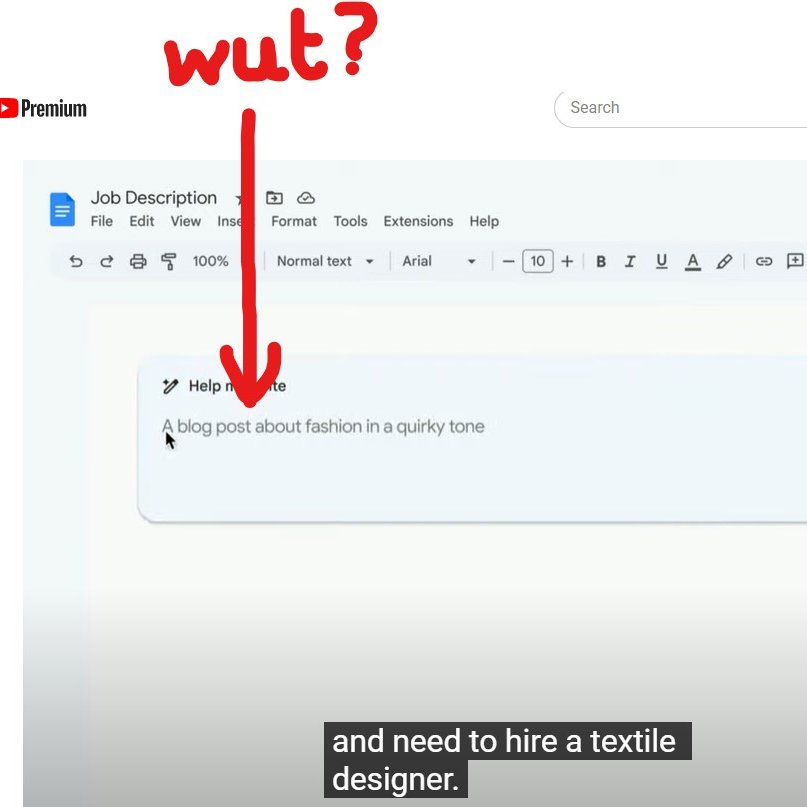The width and height of the screenshot is (807, 807).
Task: Click the Add comment icon
Action: [795, 261]
